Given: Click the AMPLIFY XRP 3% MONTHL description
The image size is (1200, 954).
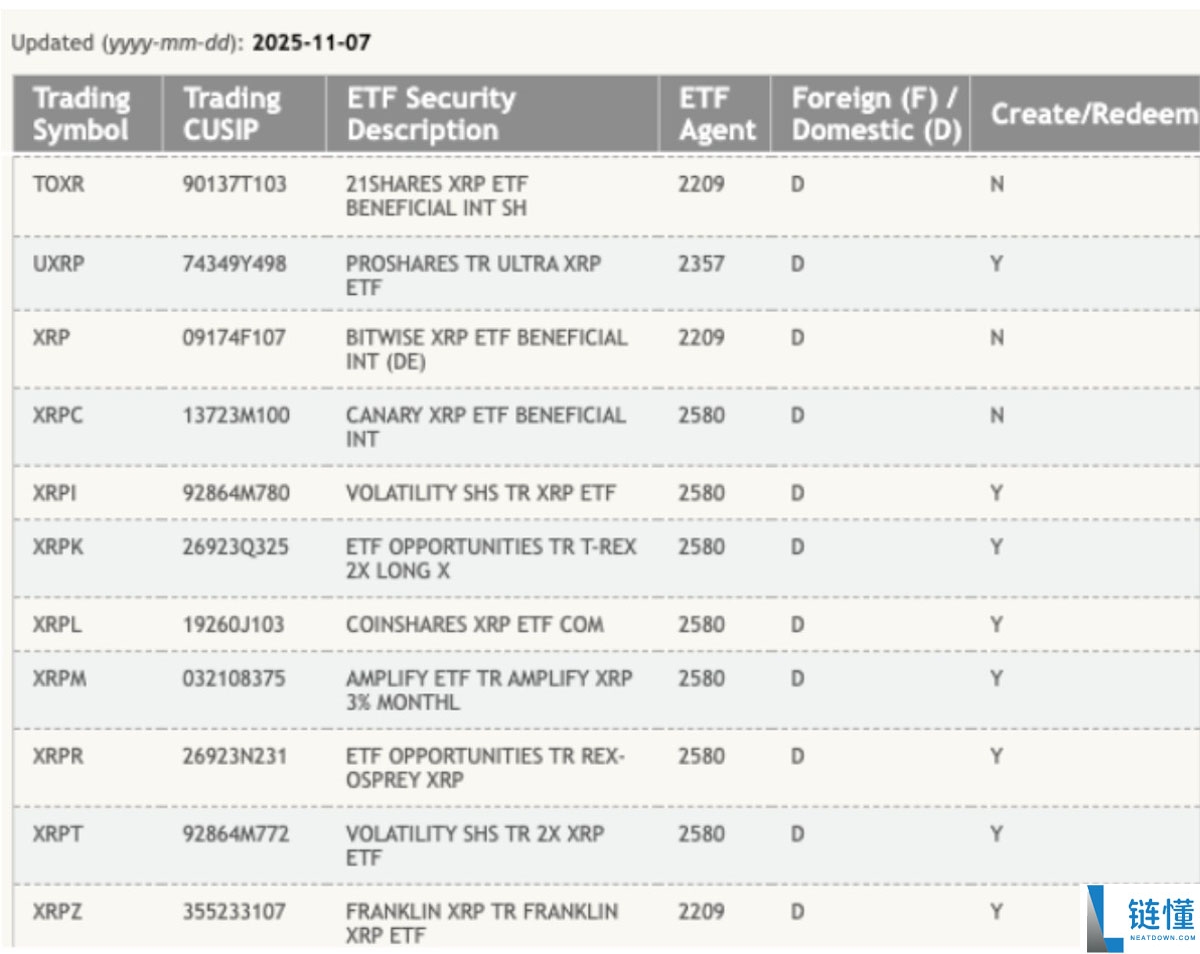Looking at the screenshot, I should coord(489,690).
